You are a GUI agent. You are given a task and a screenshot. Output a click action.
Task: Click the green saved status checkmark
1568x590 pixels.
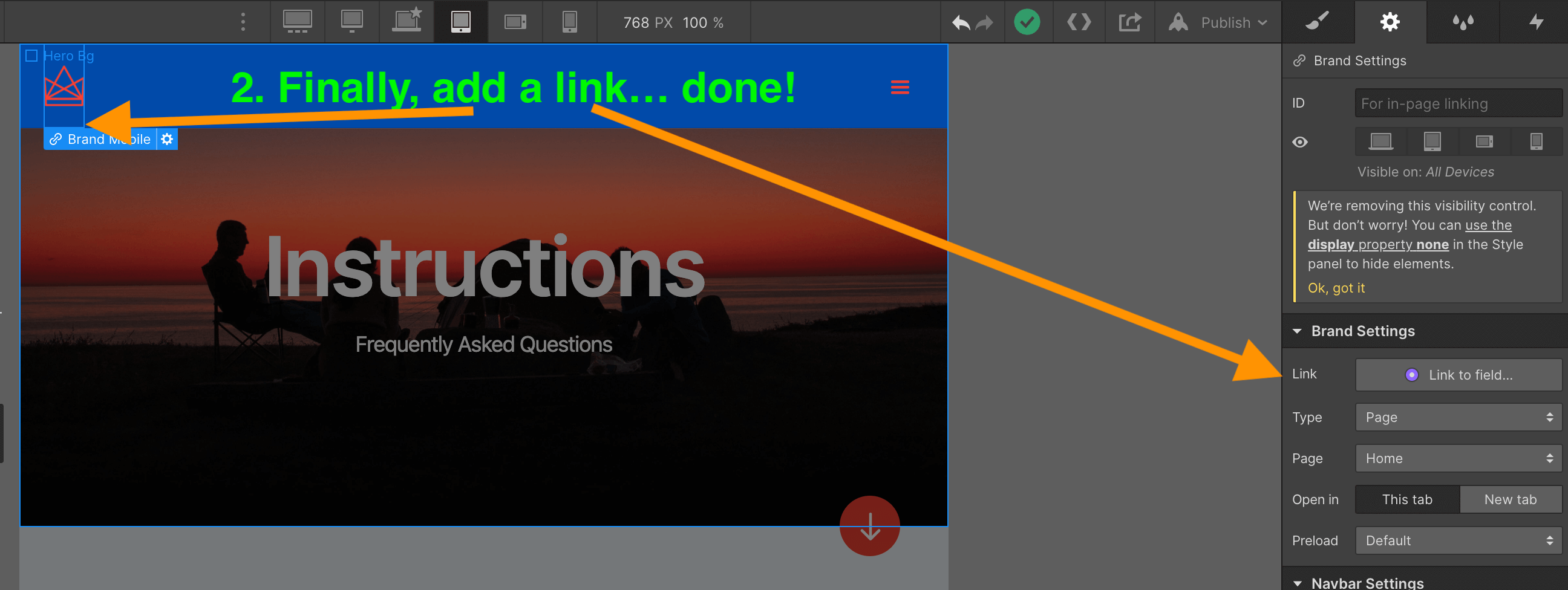point(1027,22)
